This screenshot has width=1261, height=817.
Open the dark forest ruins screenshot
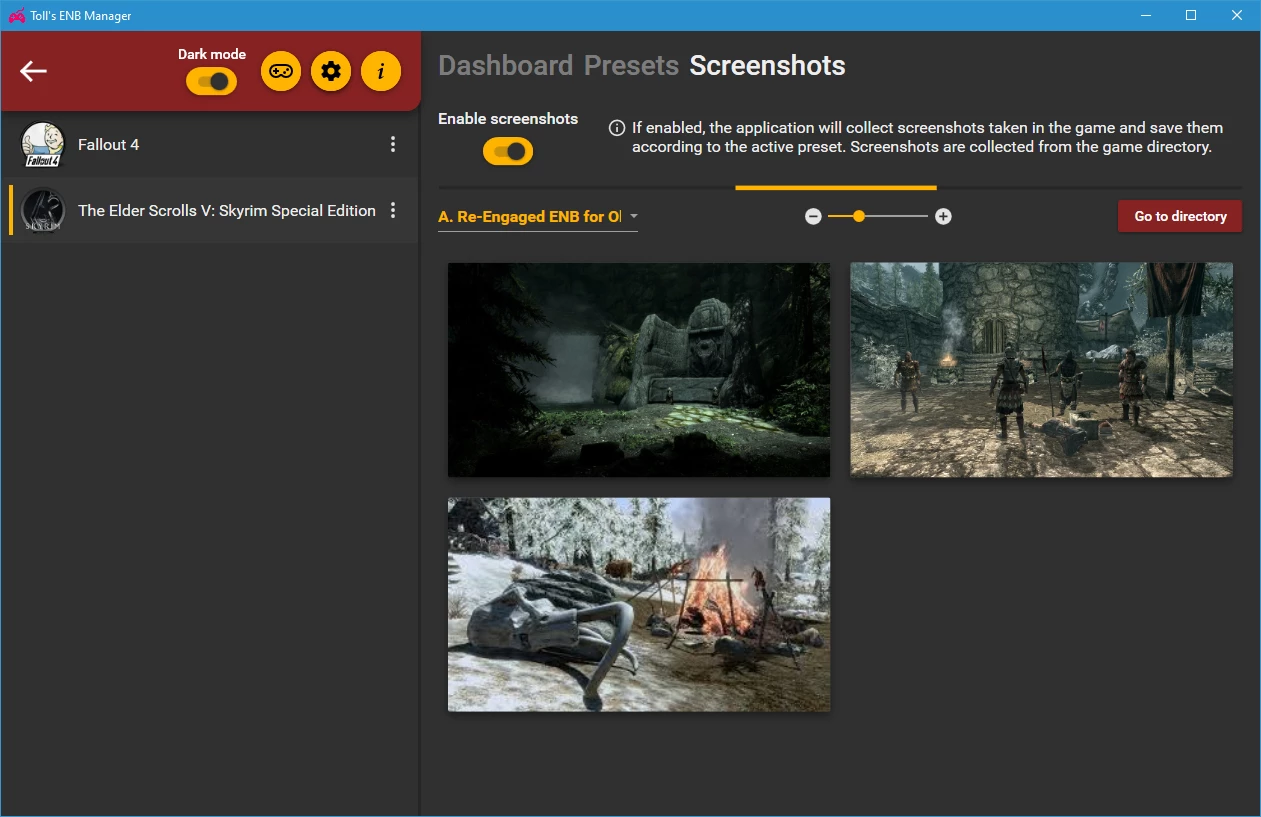coord(639,370)
